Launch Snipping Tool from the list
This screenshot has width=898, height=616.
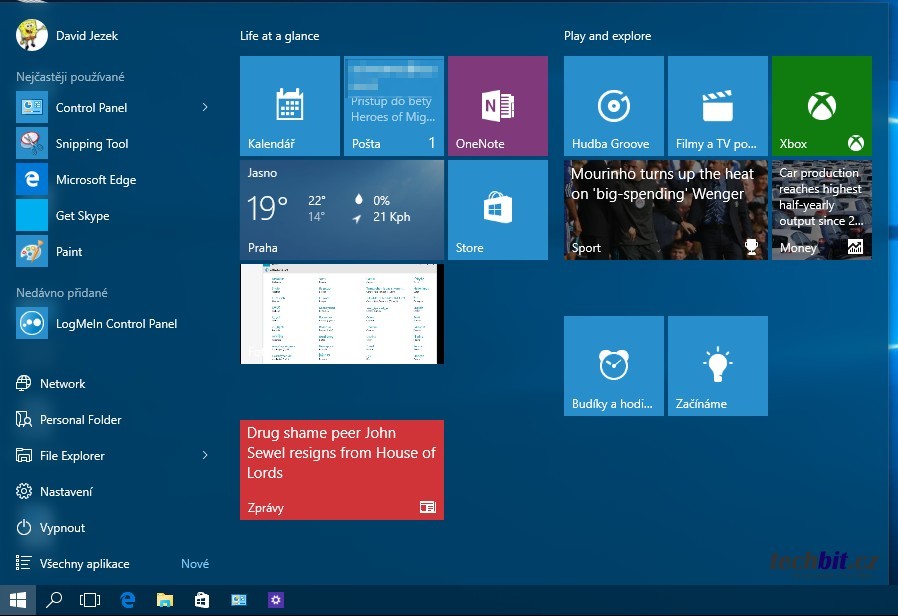(x=92, y=144)
